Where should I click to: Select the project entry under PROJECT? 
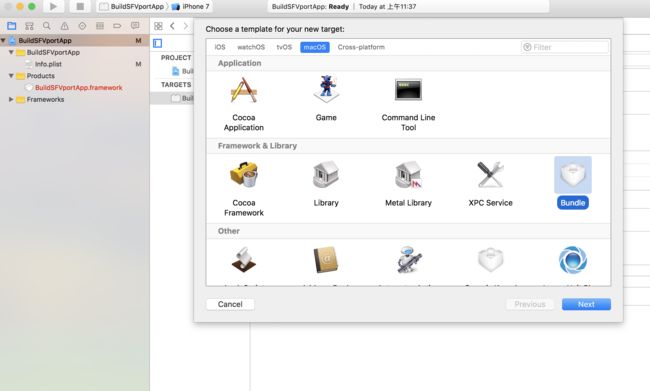(182, 71)
